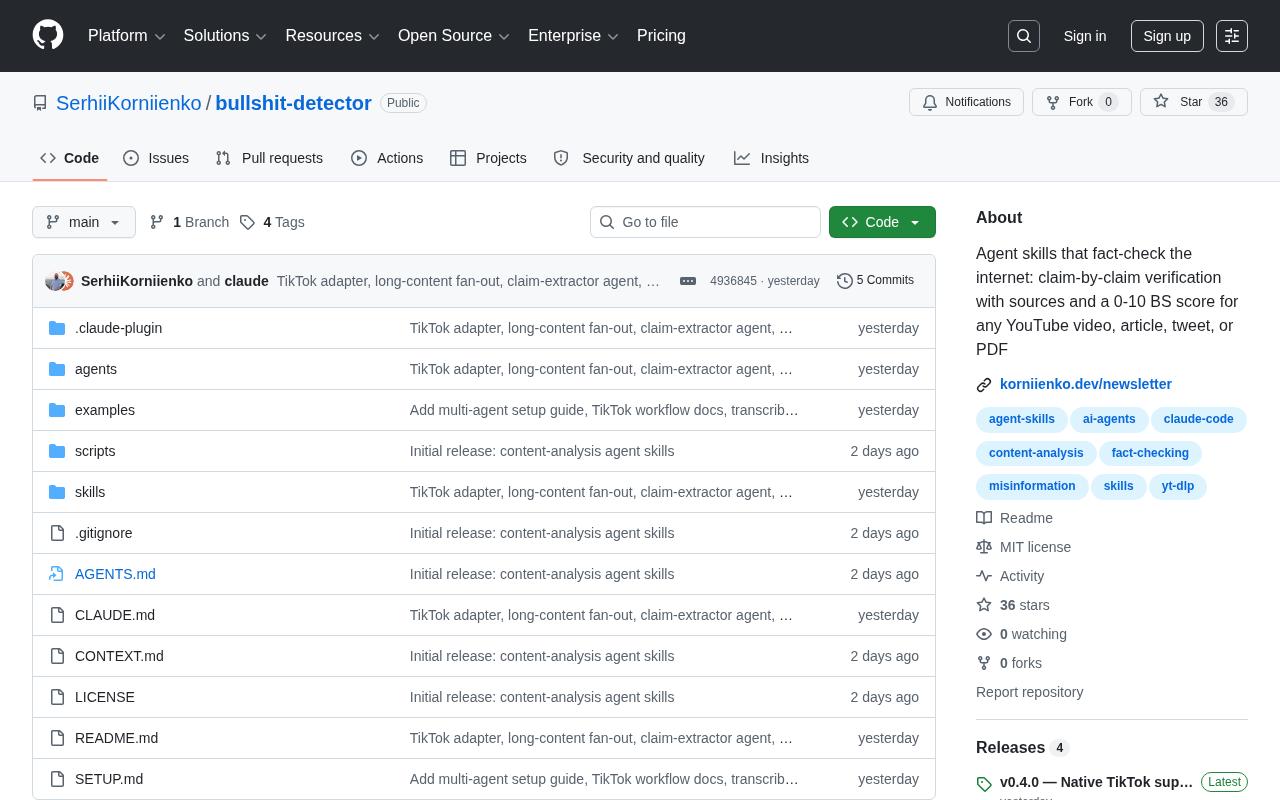The width and height of the screenshot is (1280, 800).
Task: Click the Sign in link
Action: click(x=1085, y=36)
